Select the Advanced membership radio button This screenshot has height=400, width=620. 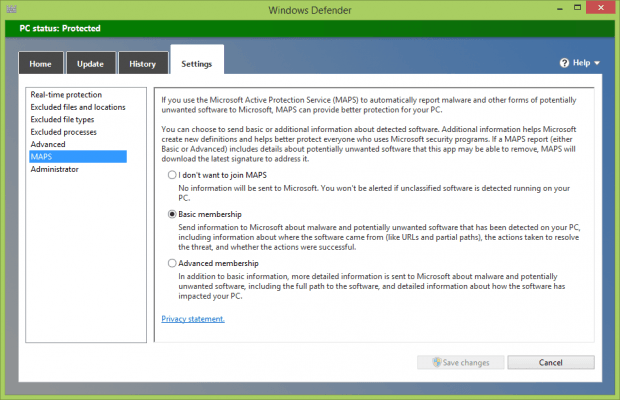[172, 263]
